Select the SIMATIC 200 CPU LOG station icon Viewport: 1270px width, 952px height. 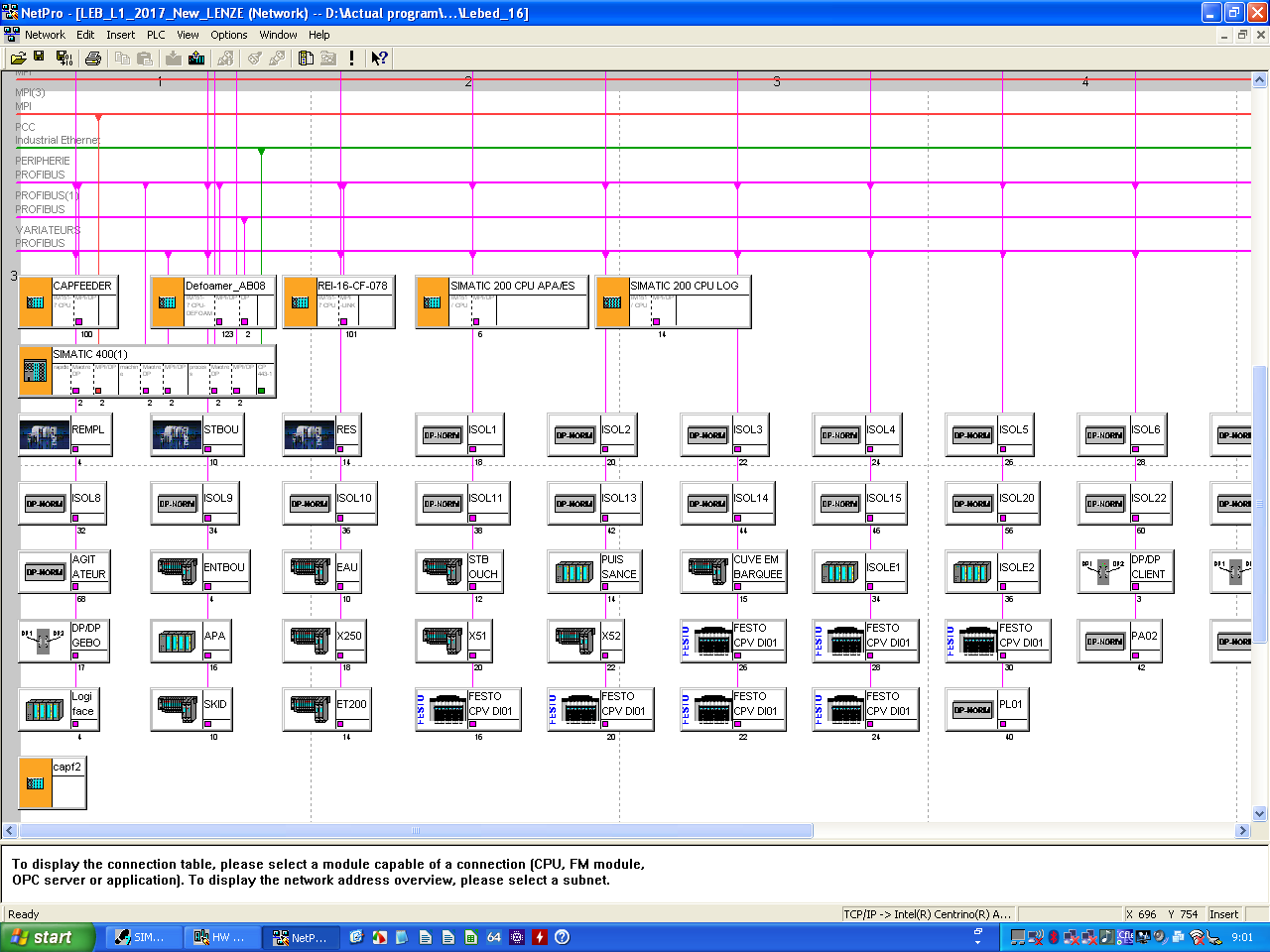(x=612, y=302)
